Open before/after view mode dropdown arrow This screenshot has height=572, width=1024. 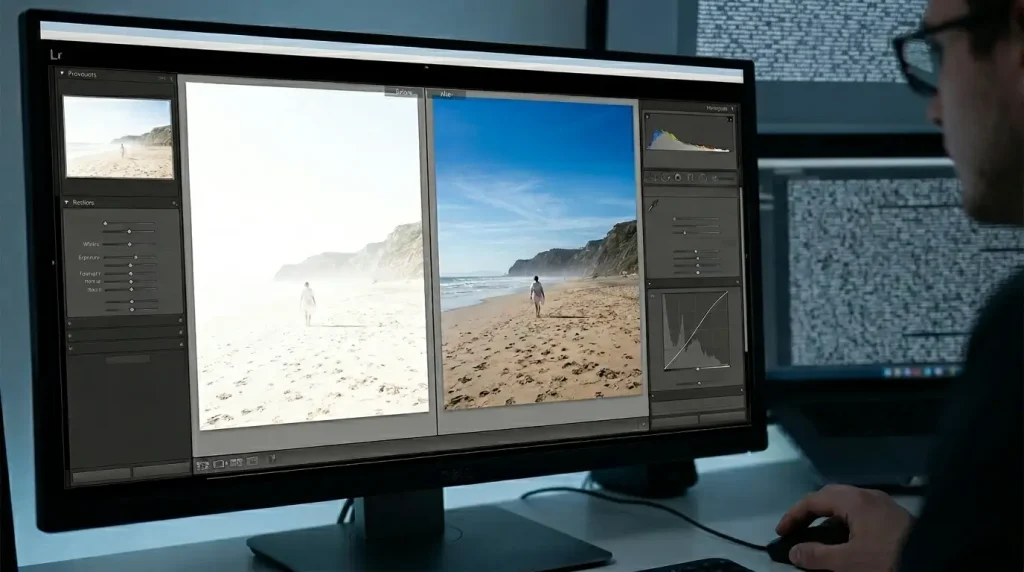227,464
